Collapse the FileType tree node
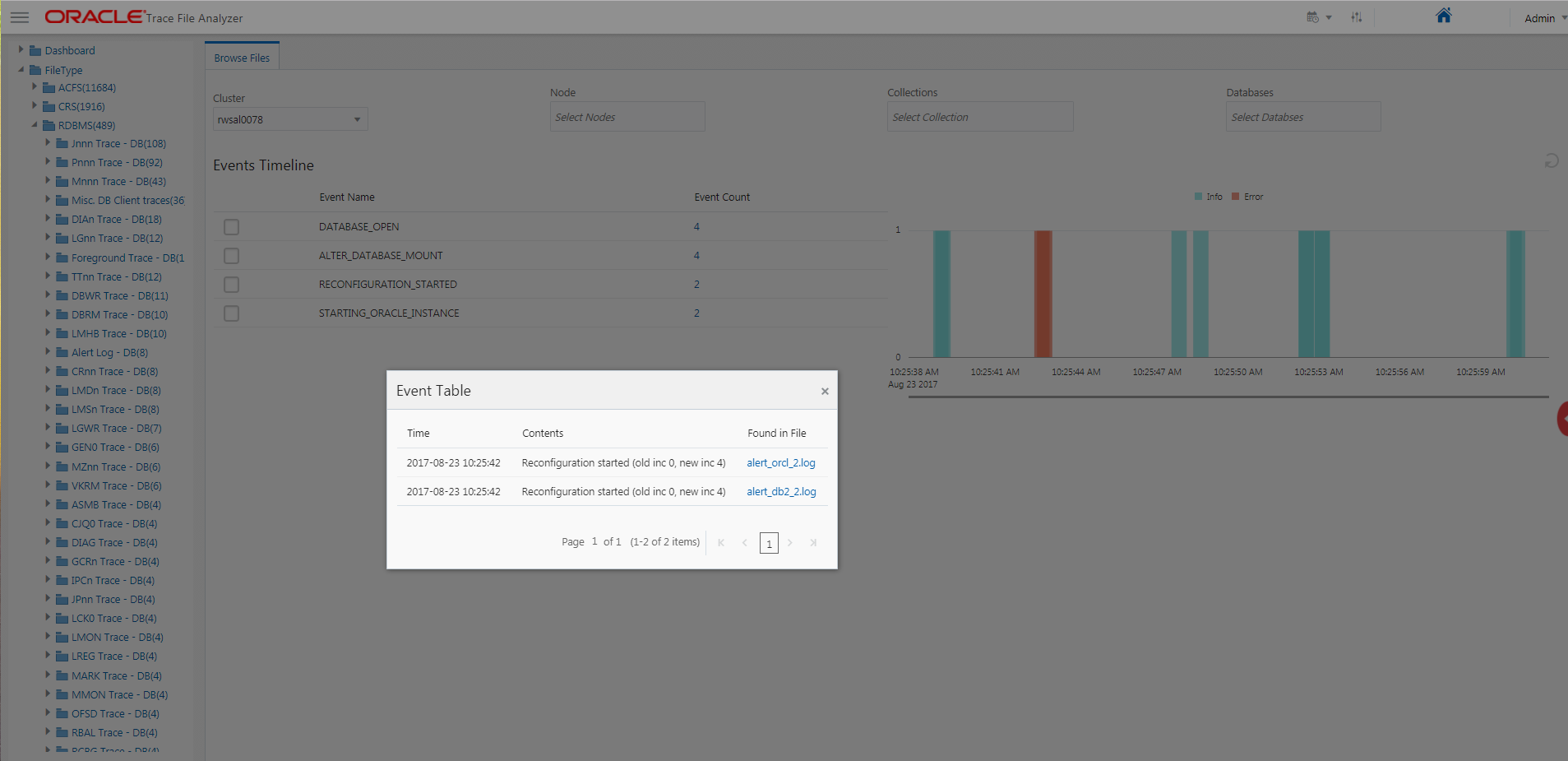Screen dimensions: 1568x761 (21, 69)
